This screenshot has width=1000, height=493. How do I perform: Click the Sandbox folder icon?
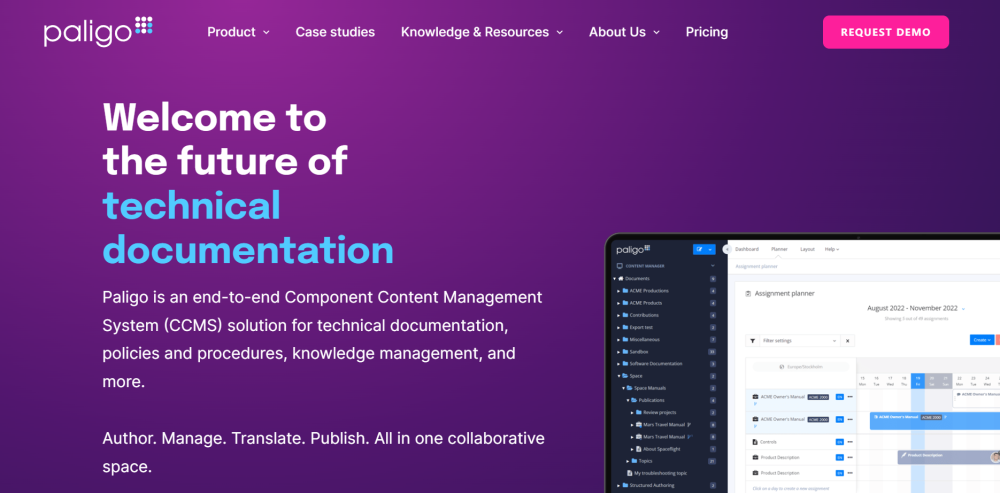625,351
